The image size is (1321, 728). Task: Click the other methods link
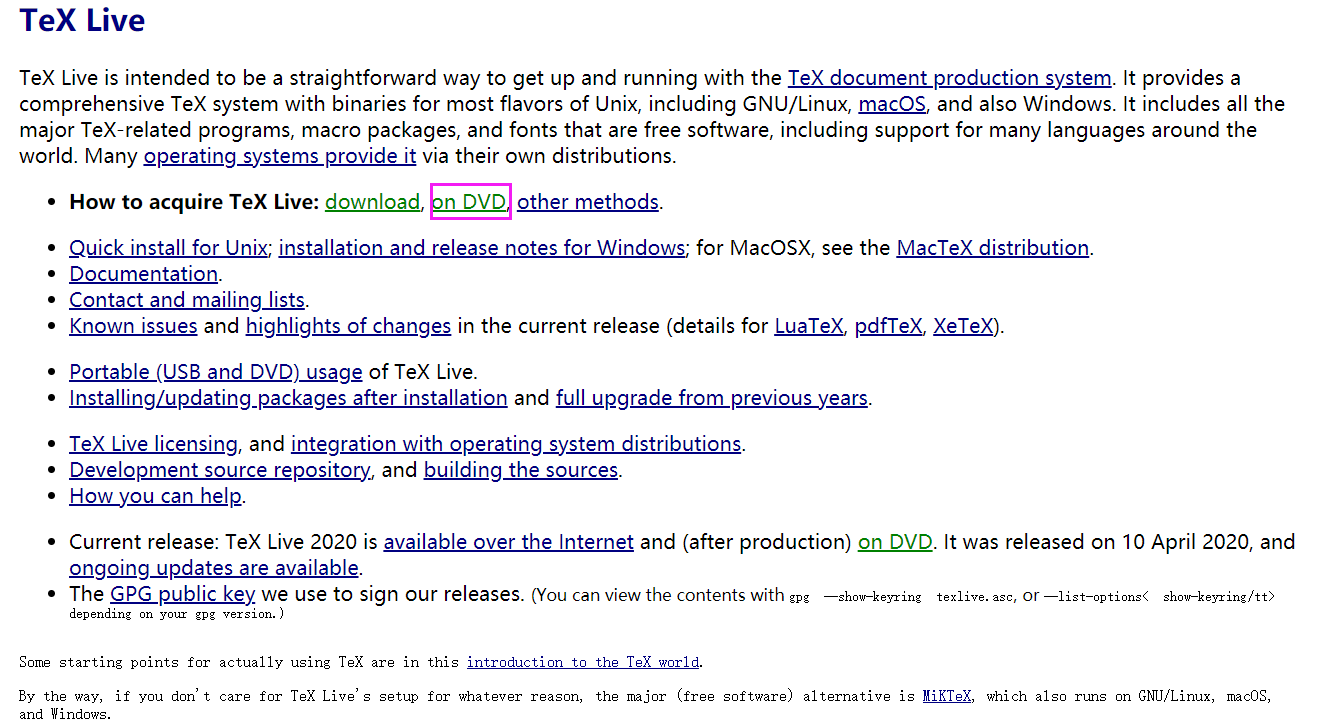pos(587,201)
